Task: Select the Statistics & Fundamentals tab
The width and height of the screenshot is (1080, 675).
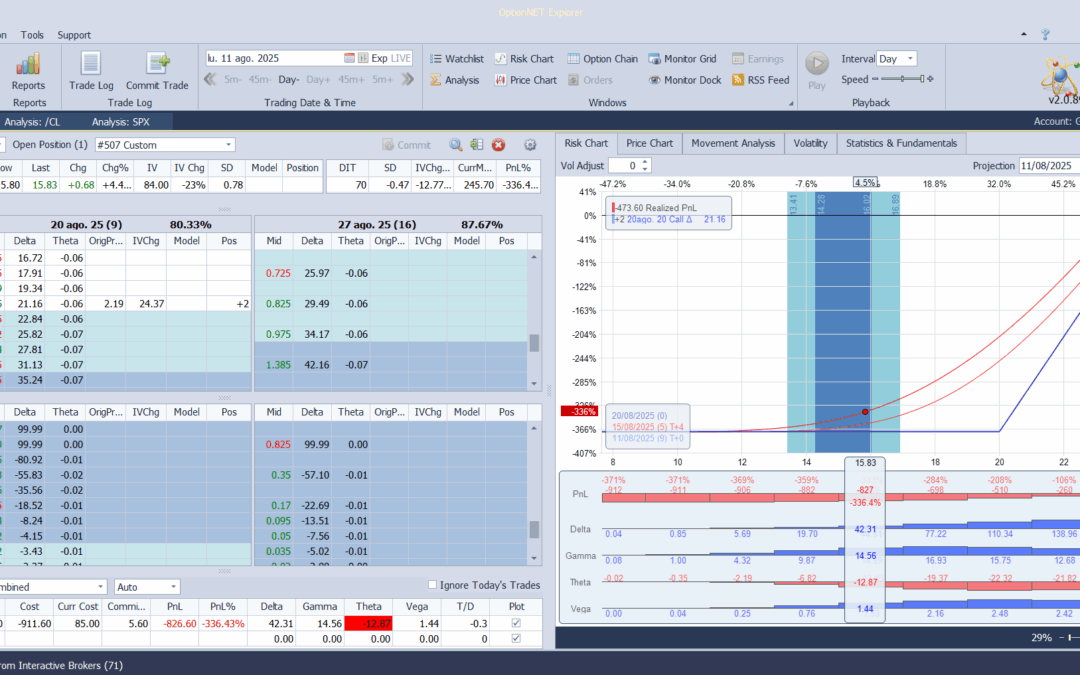Action: tap(901, 143)
